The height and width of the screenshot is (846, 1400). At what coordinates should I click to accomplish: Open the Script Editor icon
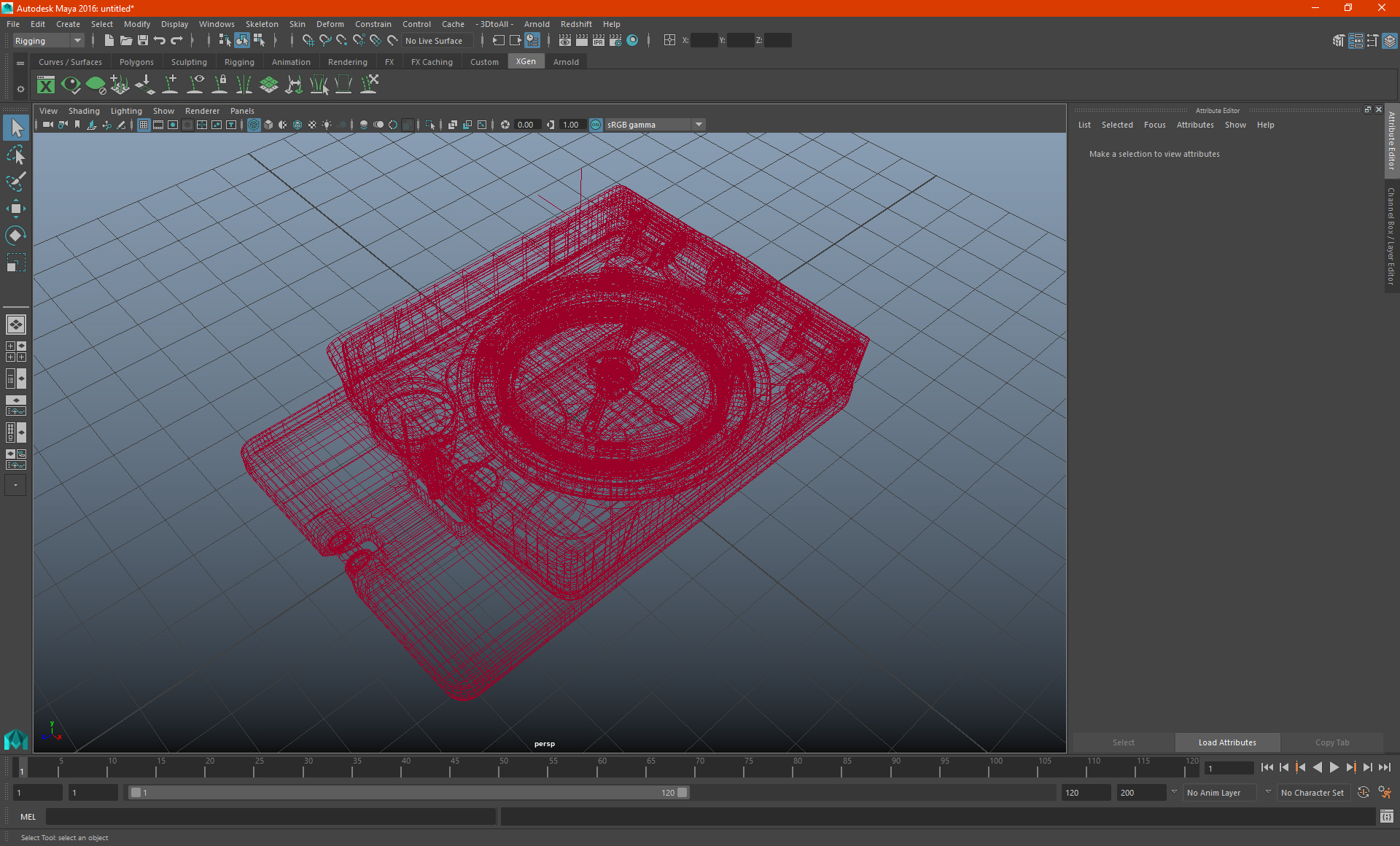point(1386,817)
